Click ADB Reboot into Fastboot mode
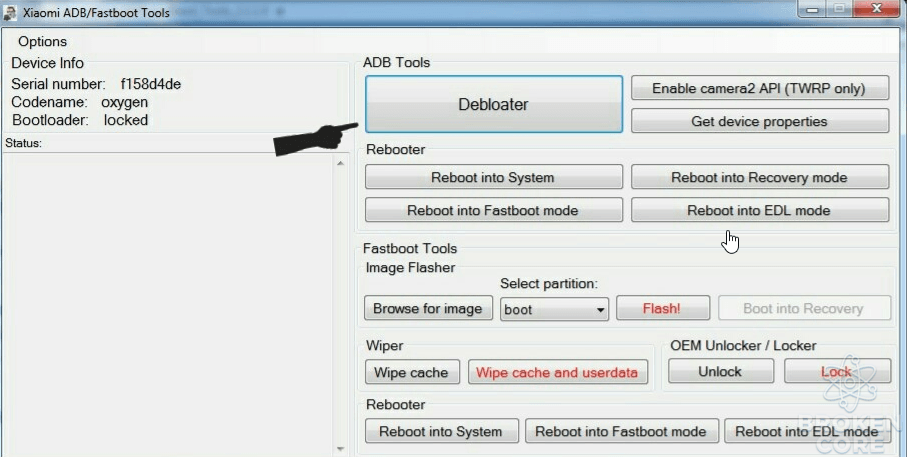Image resolution: width=907 pixels, height=457 pixels. 493,210
